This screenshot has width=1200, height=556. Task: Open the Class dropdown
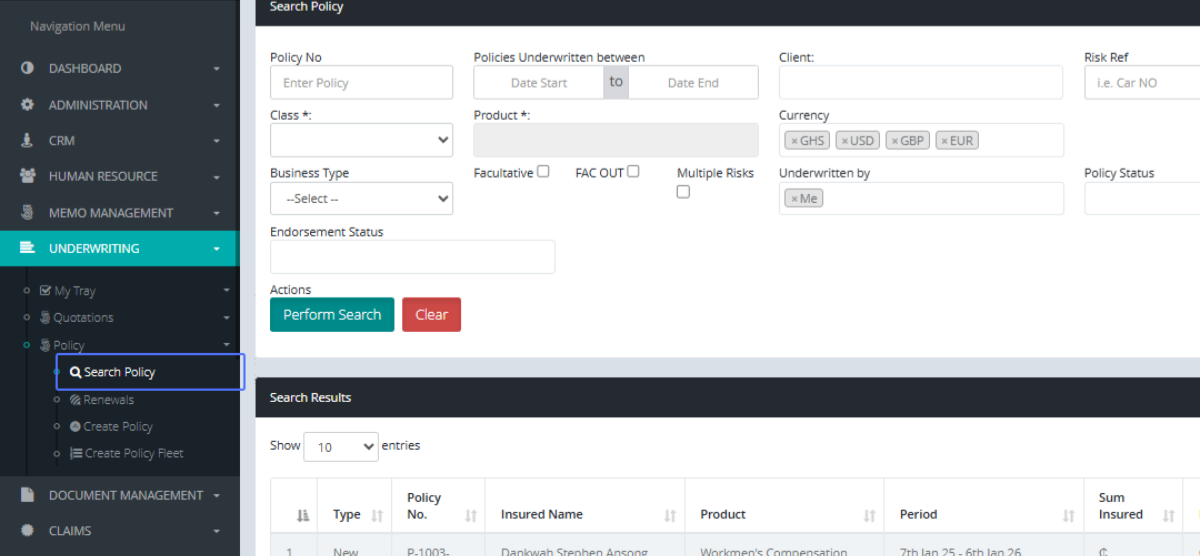pos(361,141)
